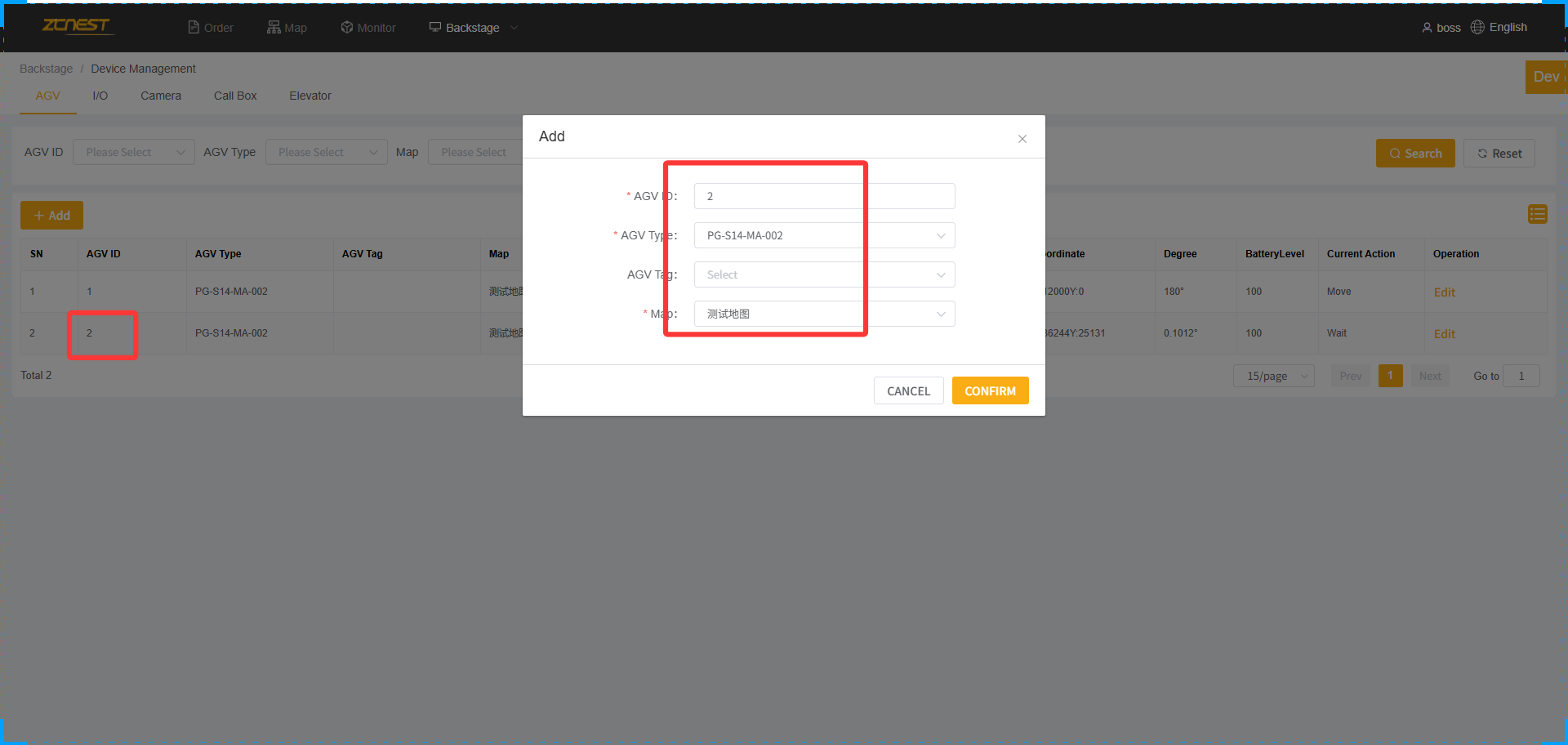The height and width of the screenshot is (745, 1568).
Task: Switch to the Call Box tab
Action: click(235, 96)
